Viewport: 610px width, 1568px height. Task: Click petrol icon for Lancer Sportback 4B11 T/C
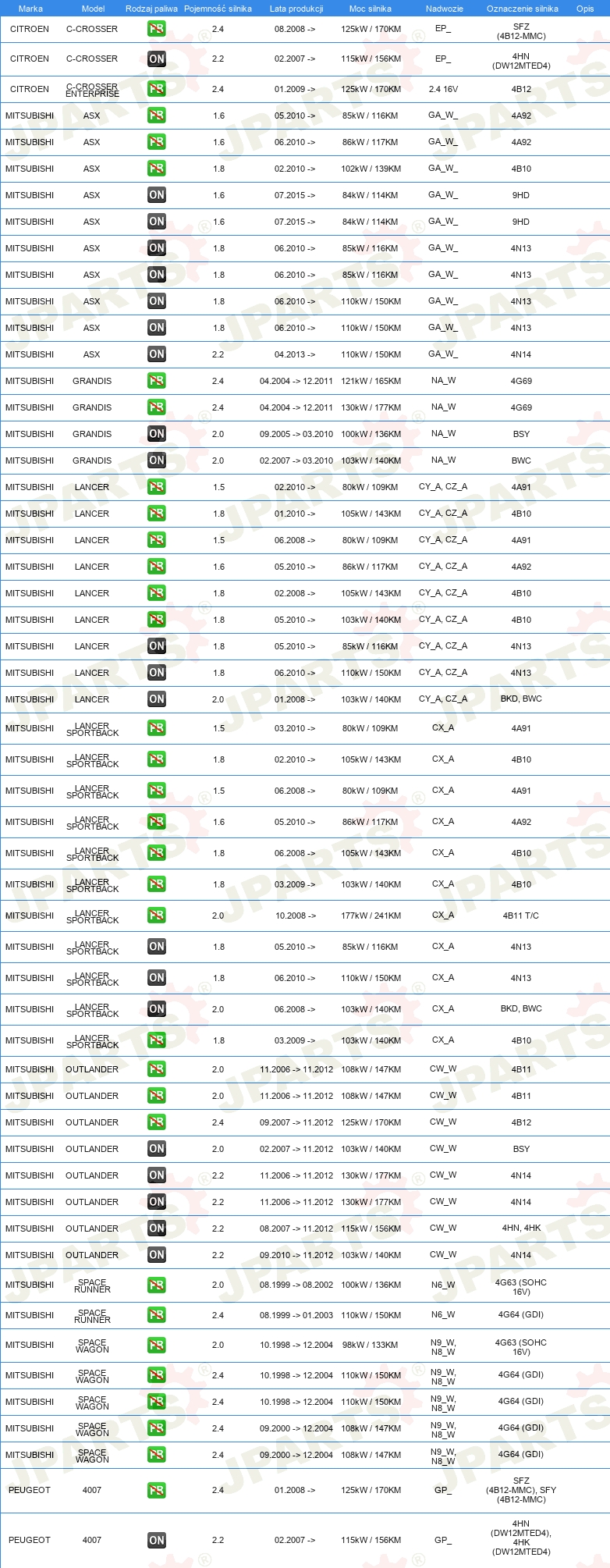tap(157, 916)
